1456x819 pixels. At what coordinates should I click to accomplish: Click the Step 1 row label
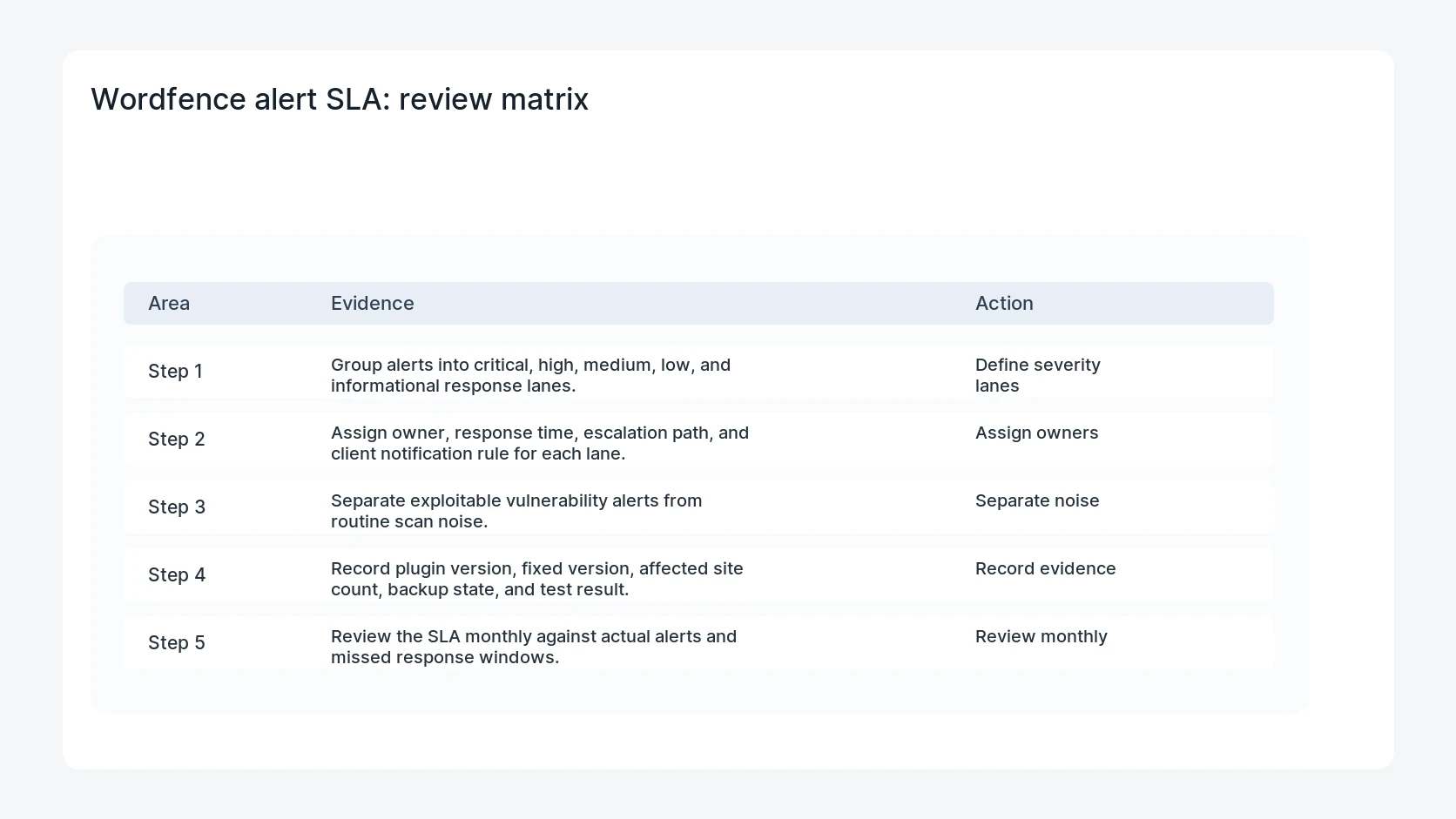pyautogui.click(x=175, y=371)
